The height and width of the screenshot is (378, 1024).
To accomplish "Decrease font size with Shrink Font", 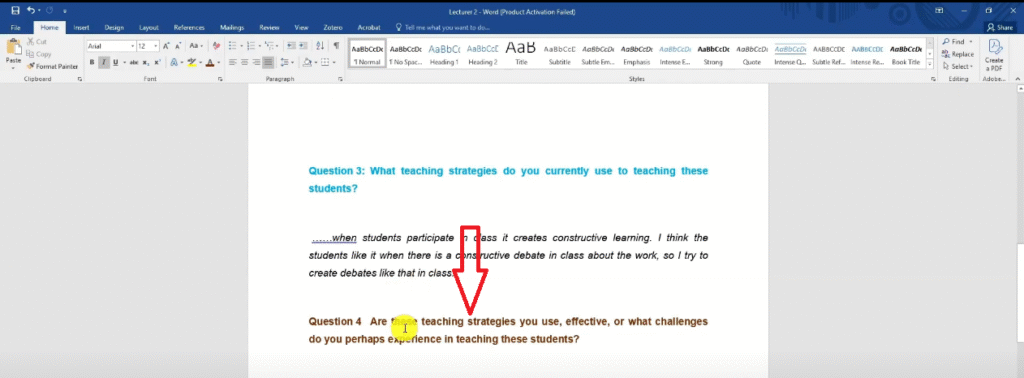I will (x=178, y=46).
